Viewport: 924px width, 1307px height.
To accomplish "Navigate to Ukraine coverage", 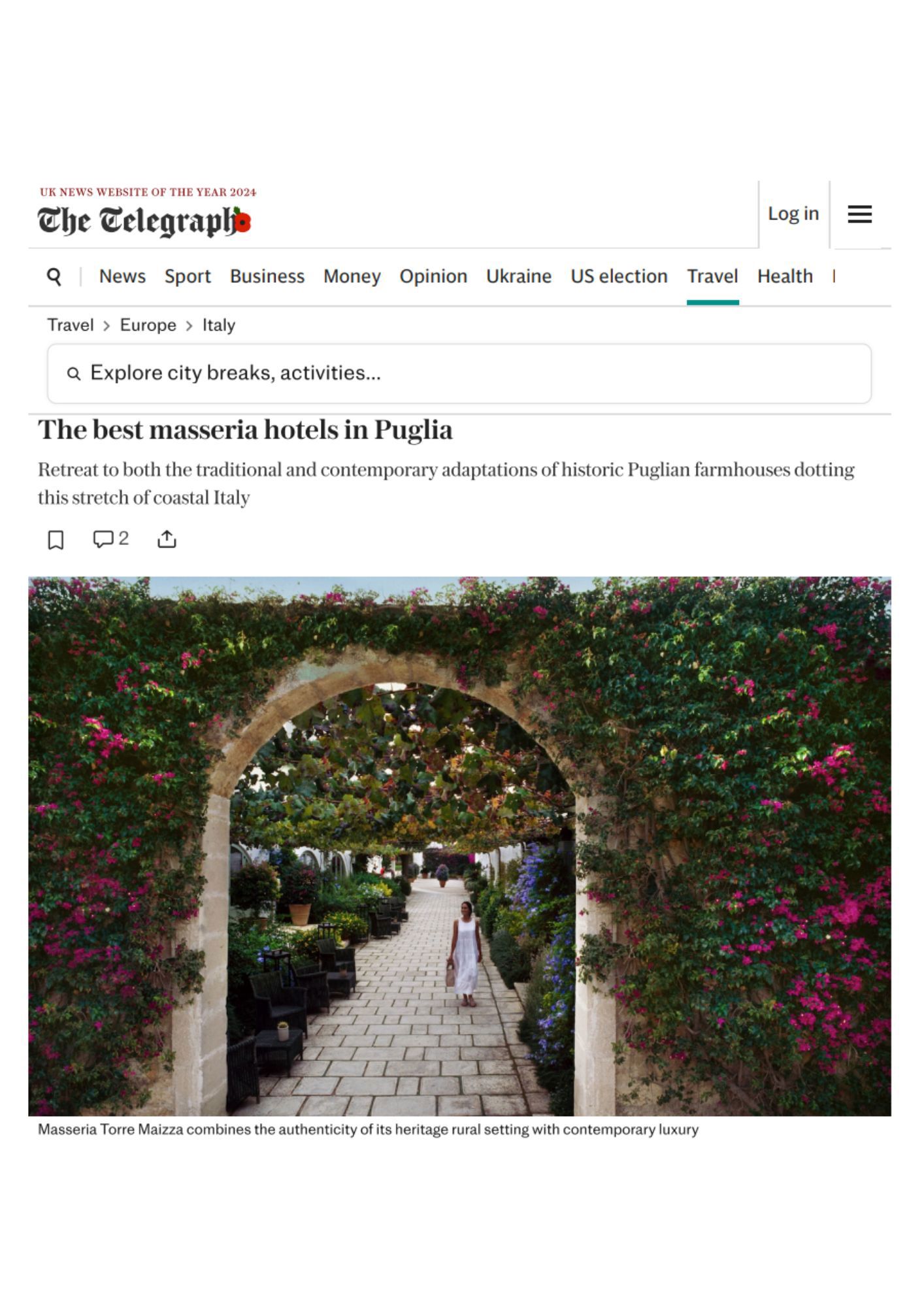I will coord(519,276).
